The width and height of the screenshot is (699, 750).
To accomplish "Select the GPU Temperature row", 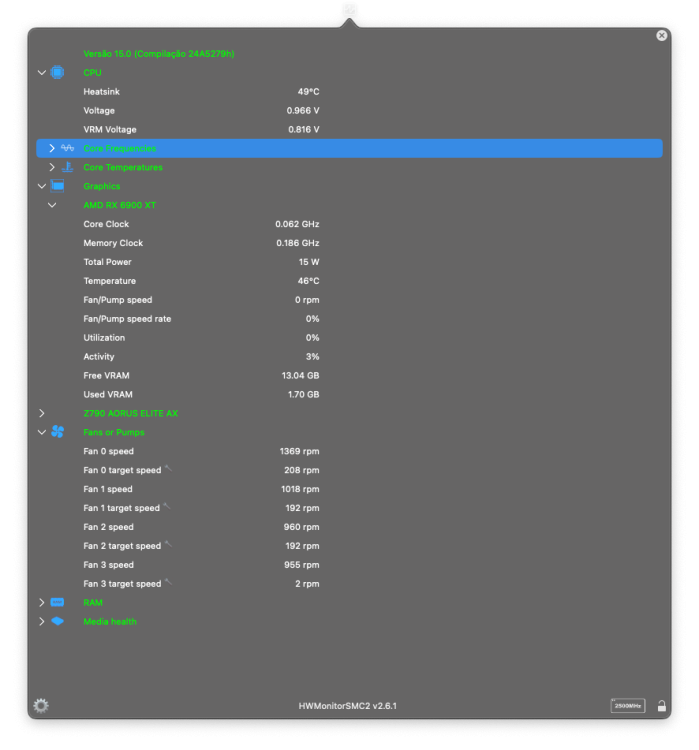I will point(349,281).
